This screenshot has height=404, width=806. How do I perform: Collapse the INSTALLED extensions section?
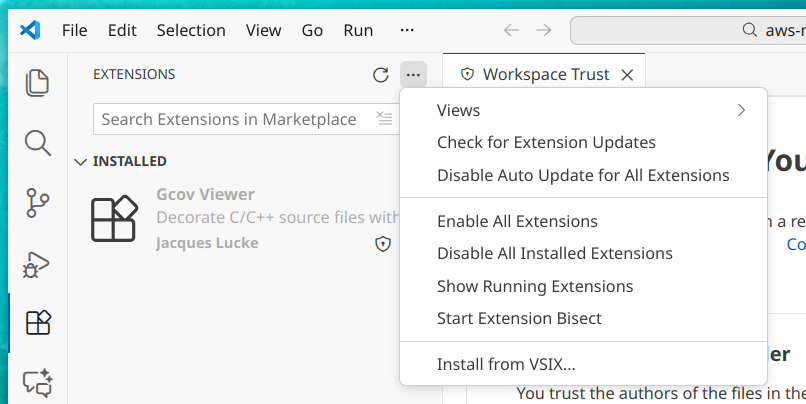tap(81, 161)
